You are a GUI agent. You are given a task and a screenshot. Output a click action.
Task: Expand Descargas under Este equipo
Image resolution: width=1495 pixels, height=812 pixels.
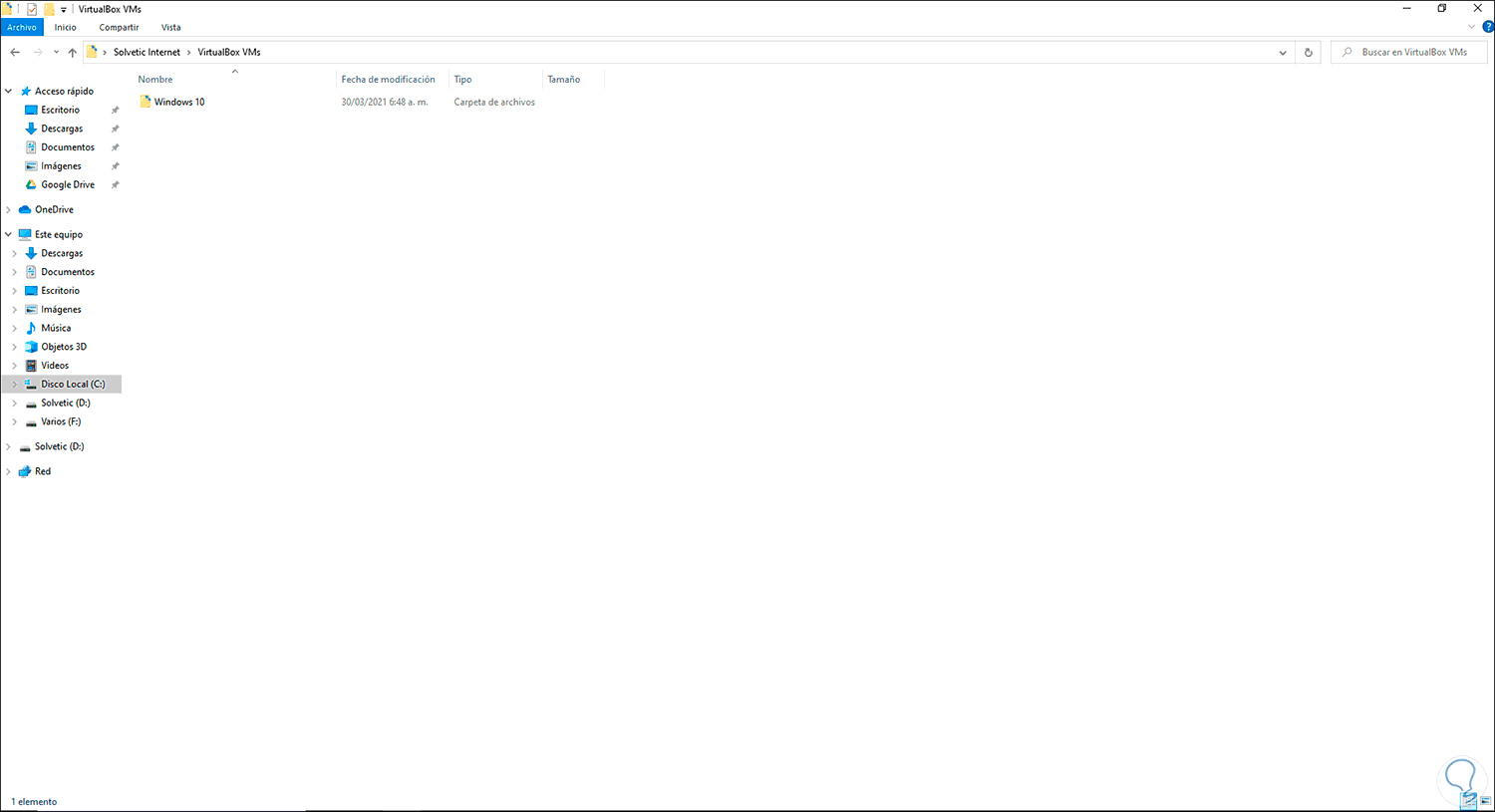[x=15, y=253]
